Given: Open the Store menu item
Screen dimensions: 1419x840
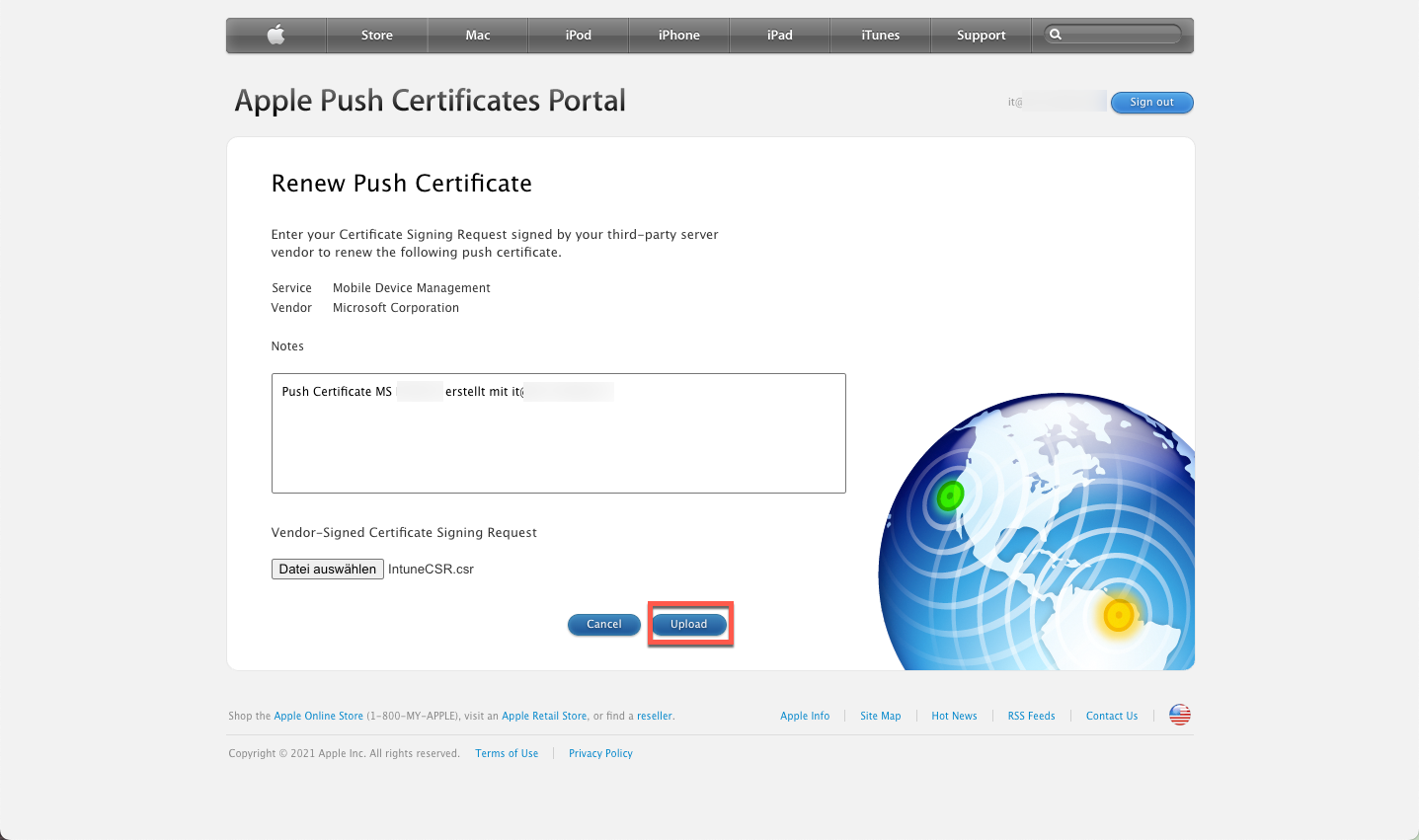Looking at the screenshot, I should [376, 36].
